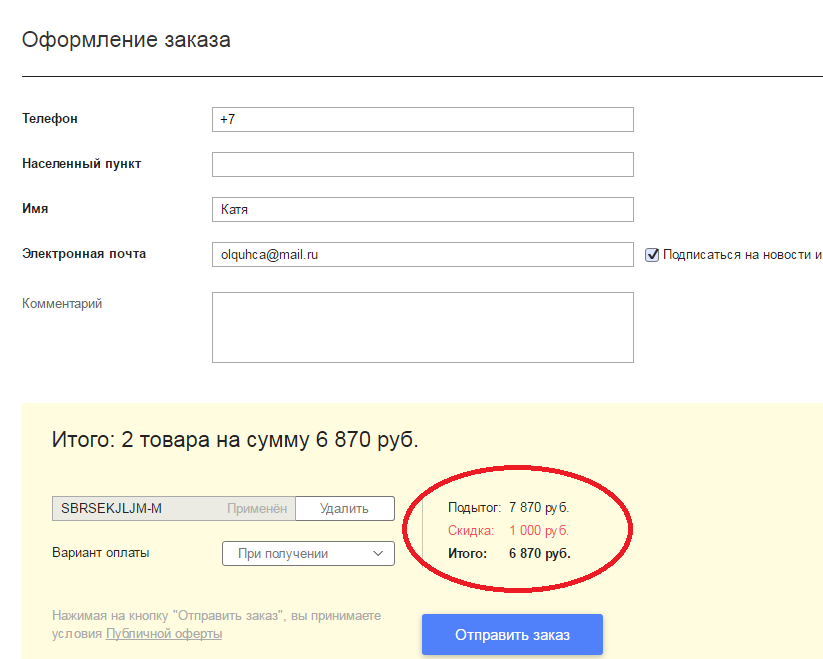Click the Телефон input field
823x659 pixels.
point(423,120)
